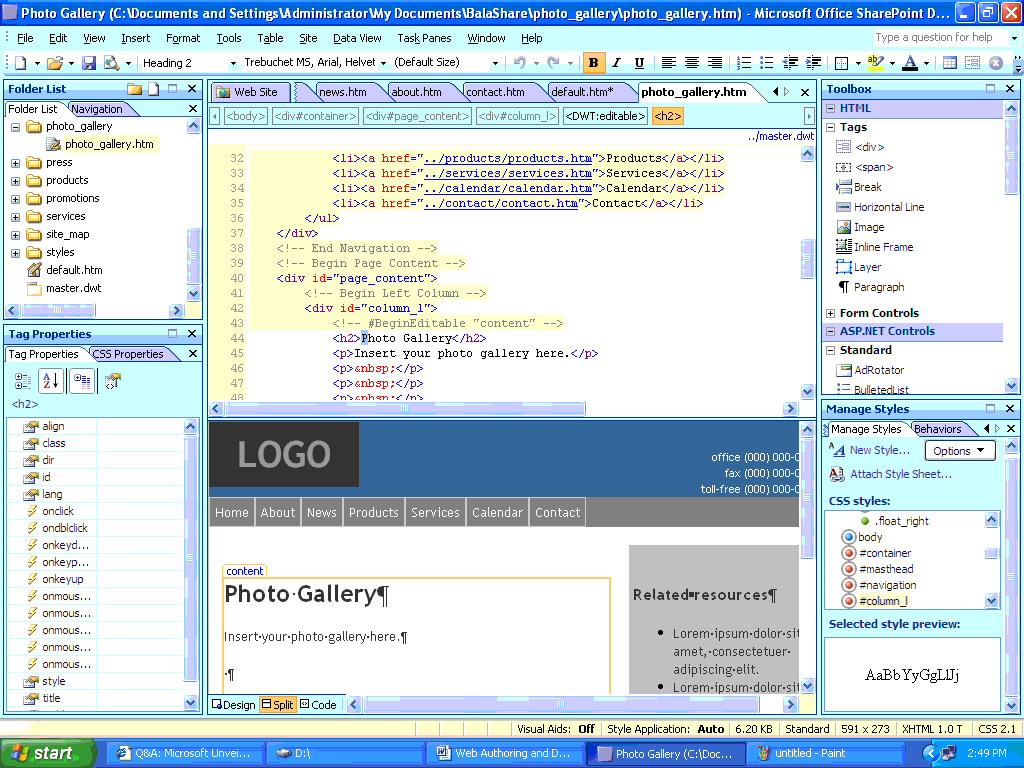Viewport: 1024px width, 768px height.
Task: Switch to Code view mode
Action: pos(318,705)
